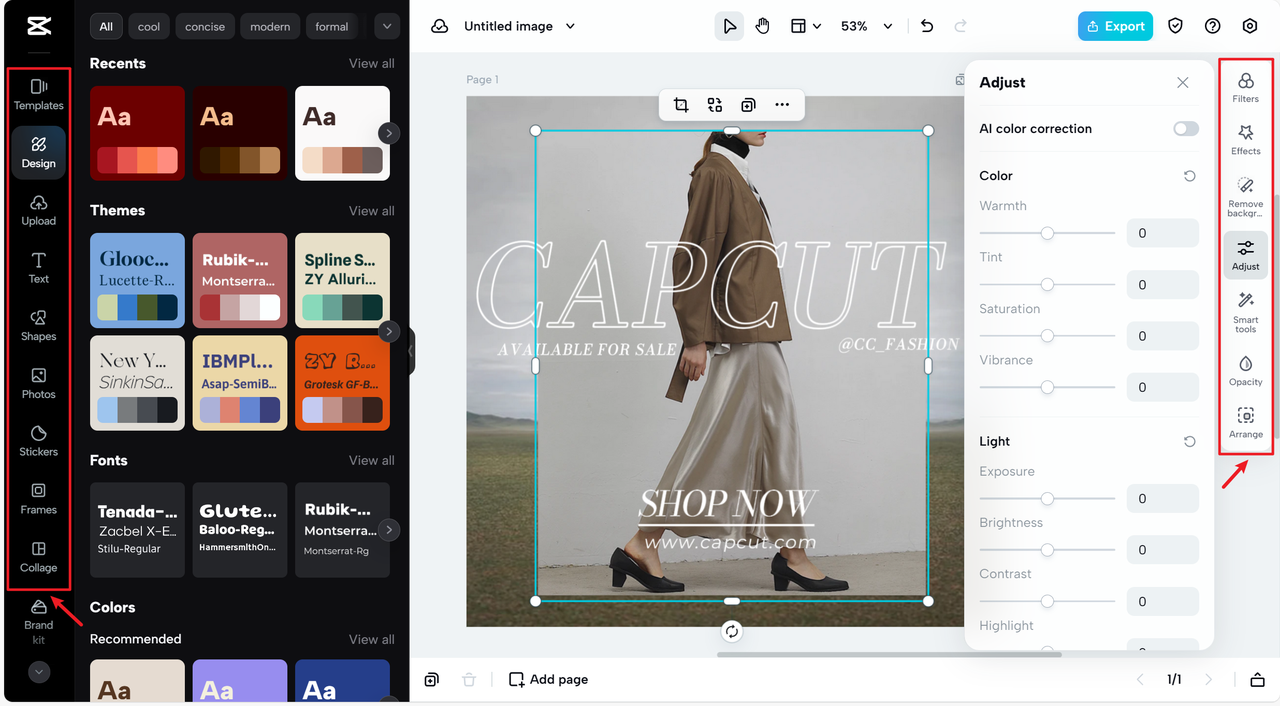The height and width of the screenshot is (706, 1280).
Task: Open the Effects tool
Action: (1246, 139)
